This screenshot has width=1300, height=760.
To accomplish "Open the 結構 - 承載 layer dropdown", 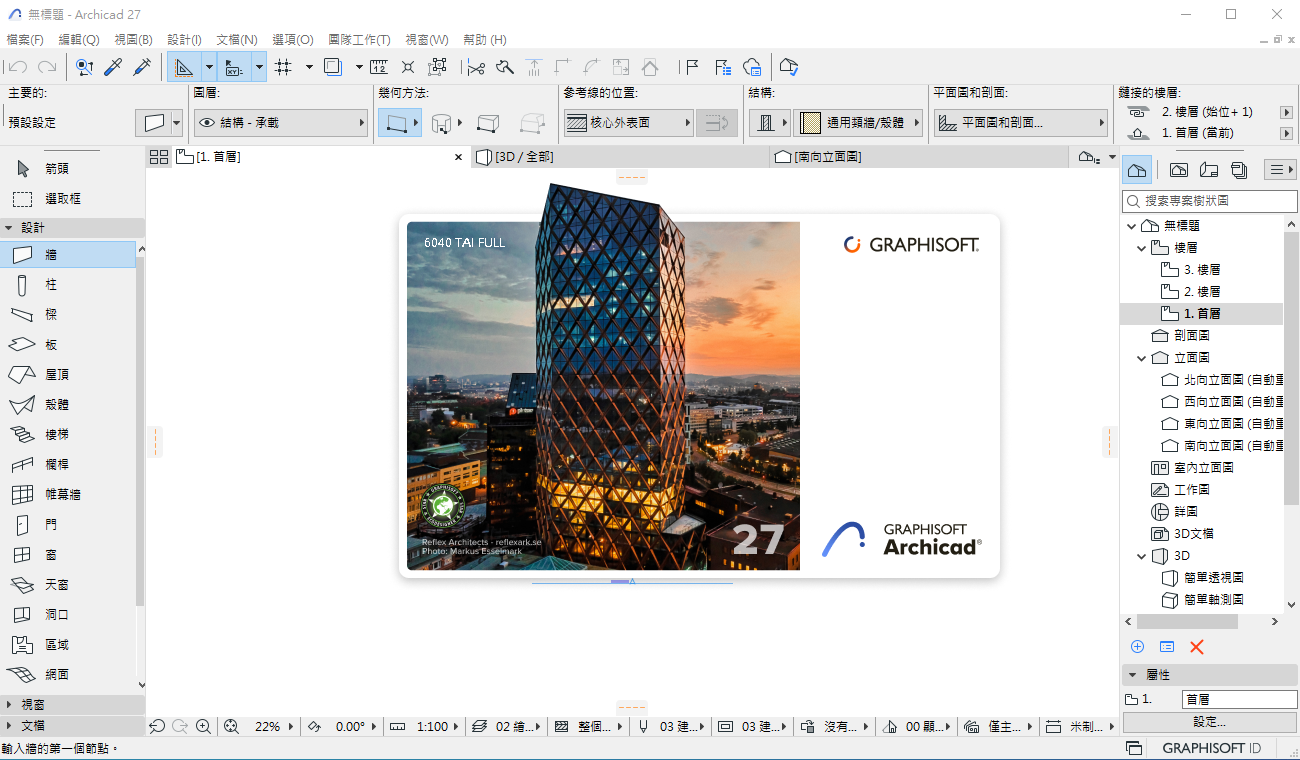I will pyautogui.click(x=281, y=123).
